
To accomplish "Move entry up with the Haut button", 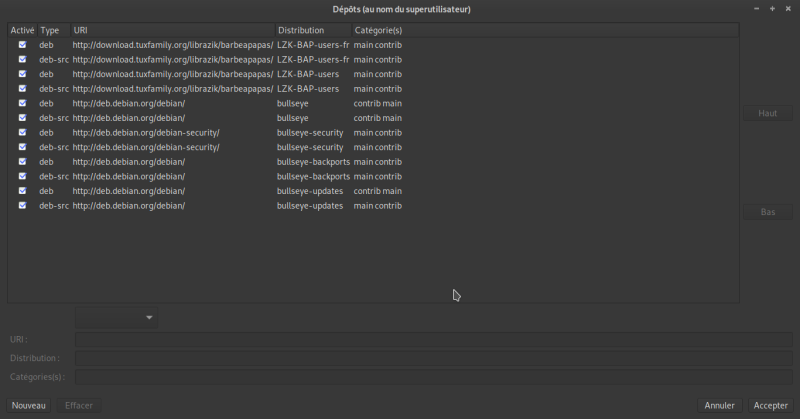I will coord(767,113).
